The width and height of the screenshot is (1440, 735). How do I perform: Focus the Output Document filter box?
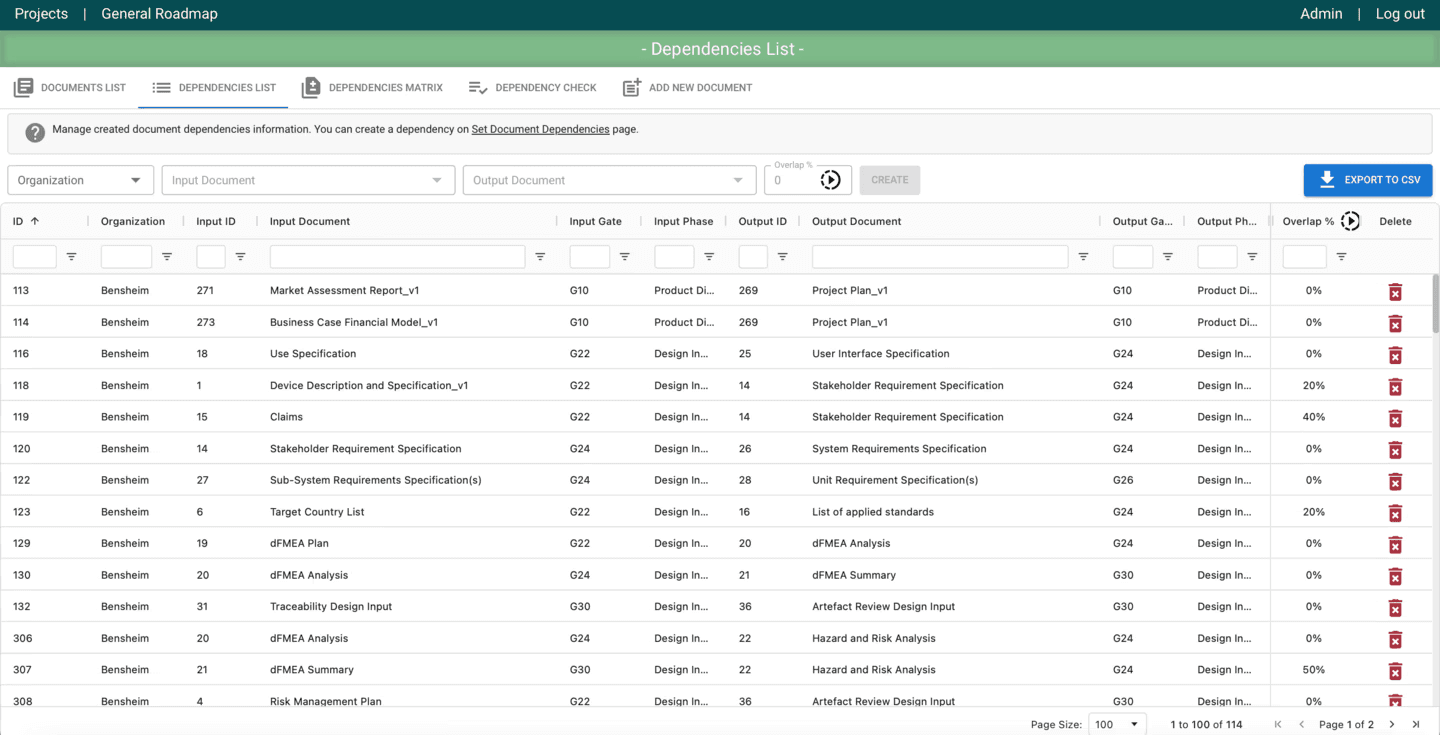coord(940,257)
